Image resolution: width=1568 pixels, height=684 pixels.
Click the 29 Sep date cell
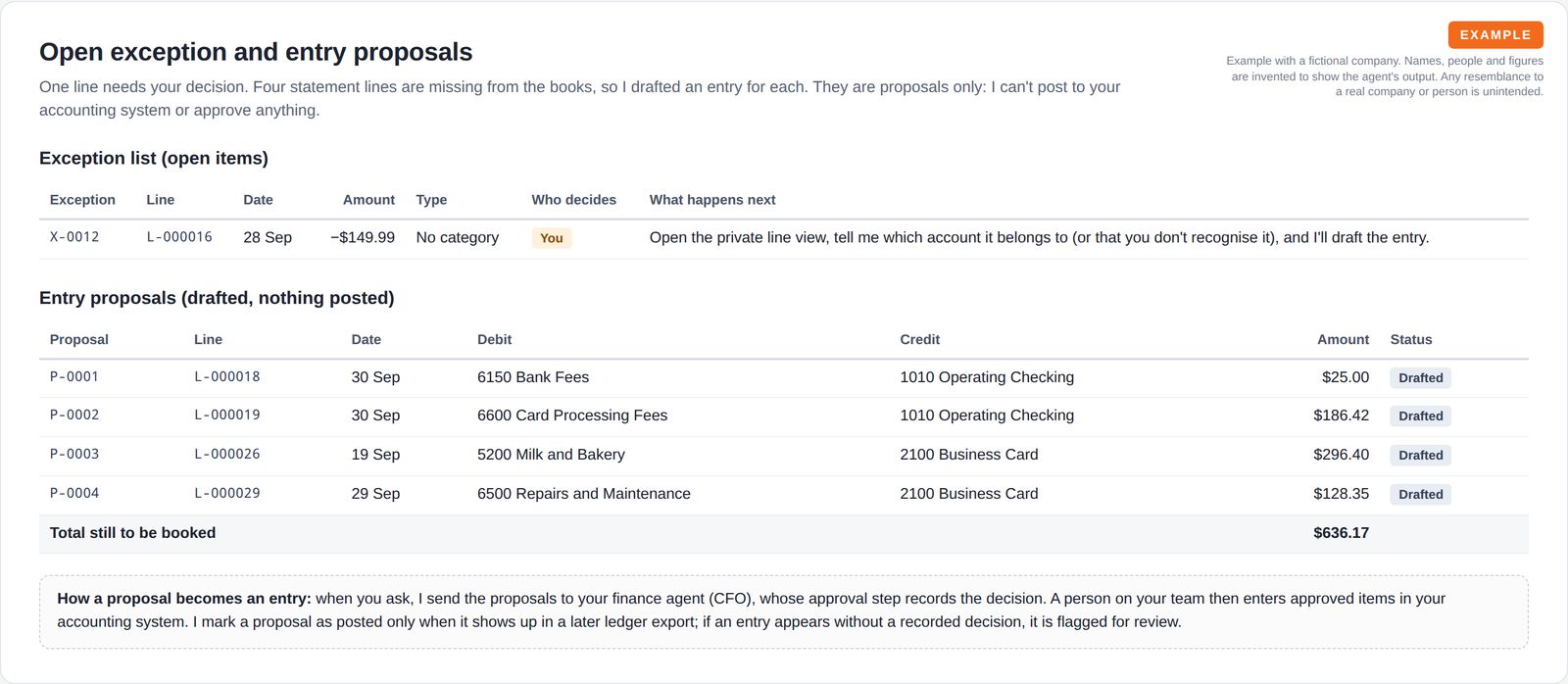pos(375,494)
